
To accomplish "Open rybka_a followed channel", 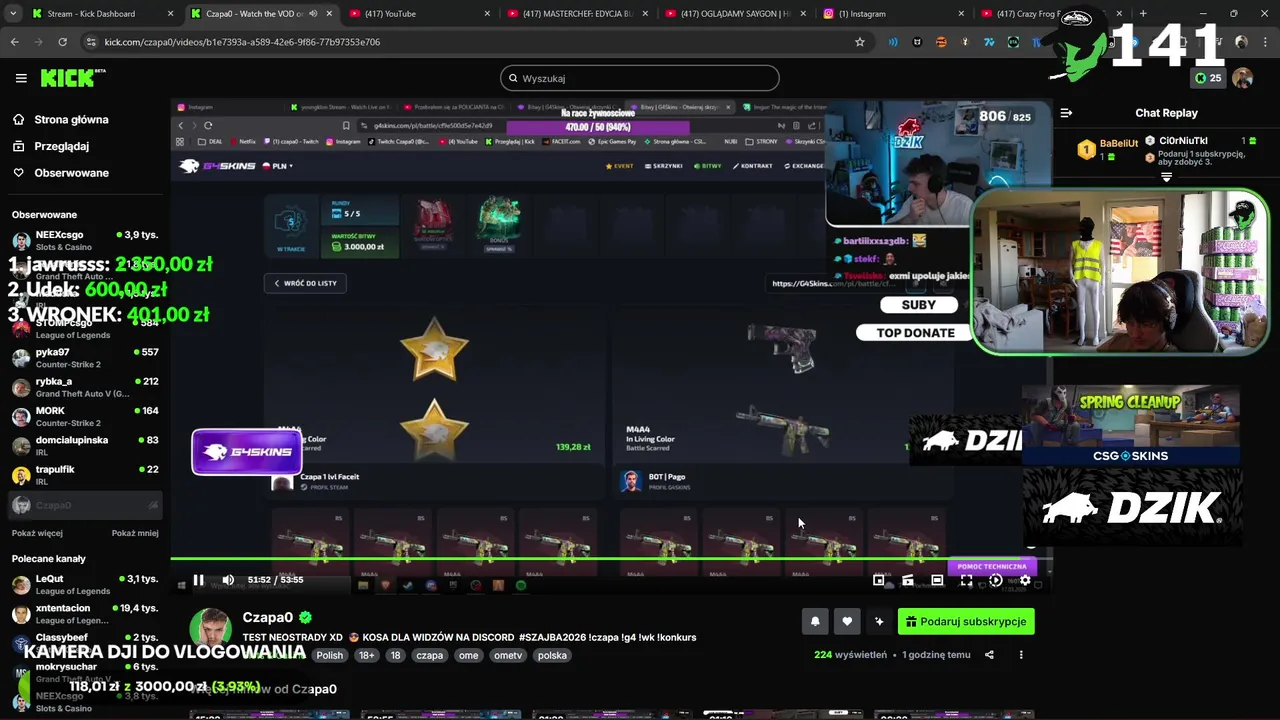I will (x=85, y=388).
